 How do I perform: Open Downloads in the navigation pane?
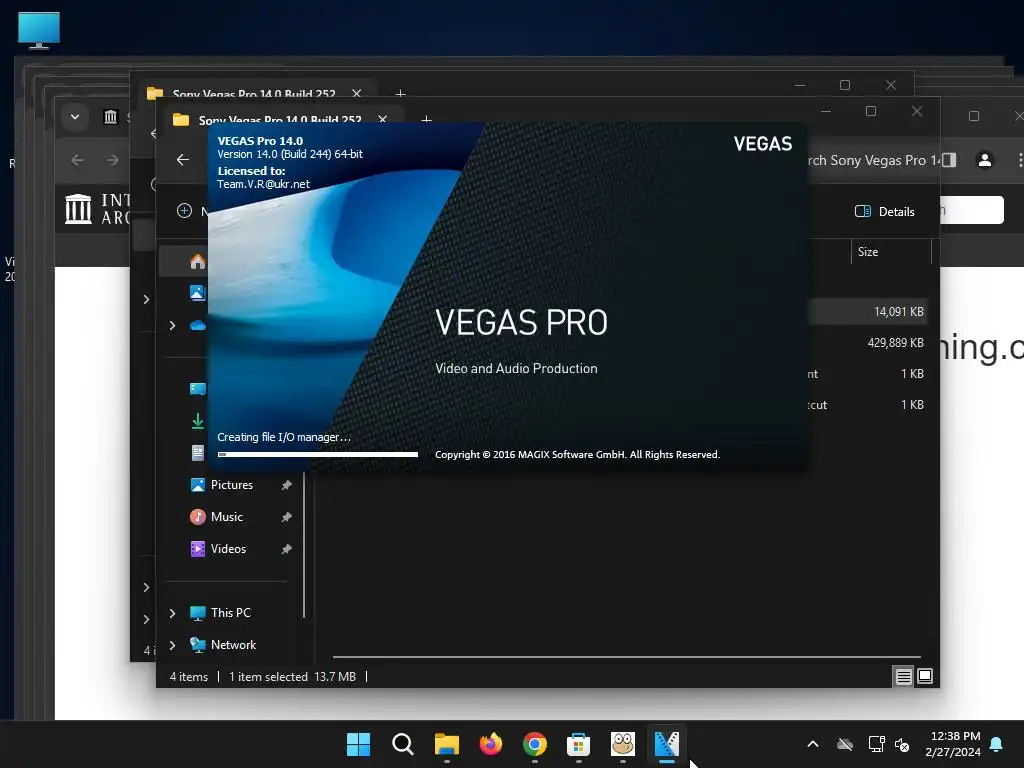point(197,421)
